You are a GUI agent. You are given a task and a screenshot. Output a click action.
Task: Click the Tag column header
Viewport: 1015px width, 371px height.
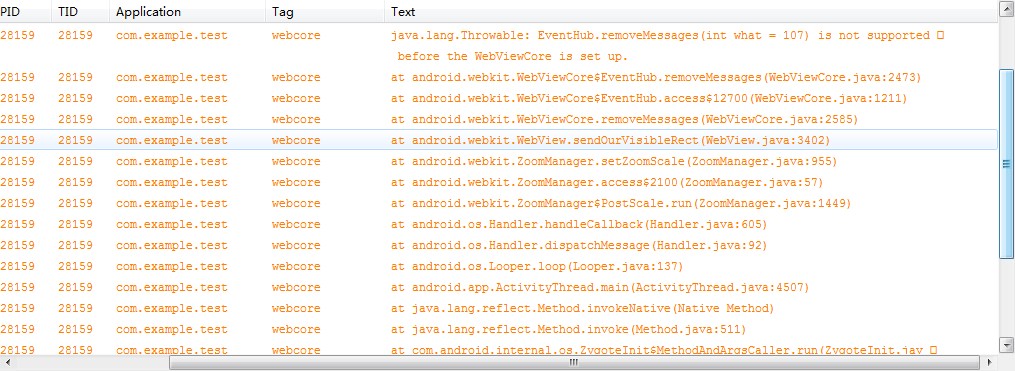click(325, 12)
